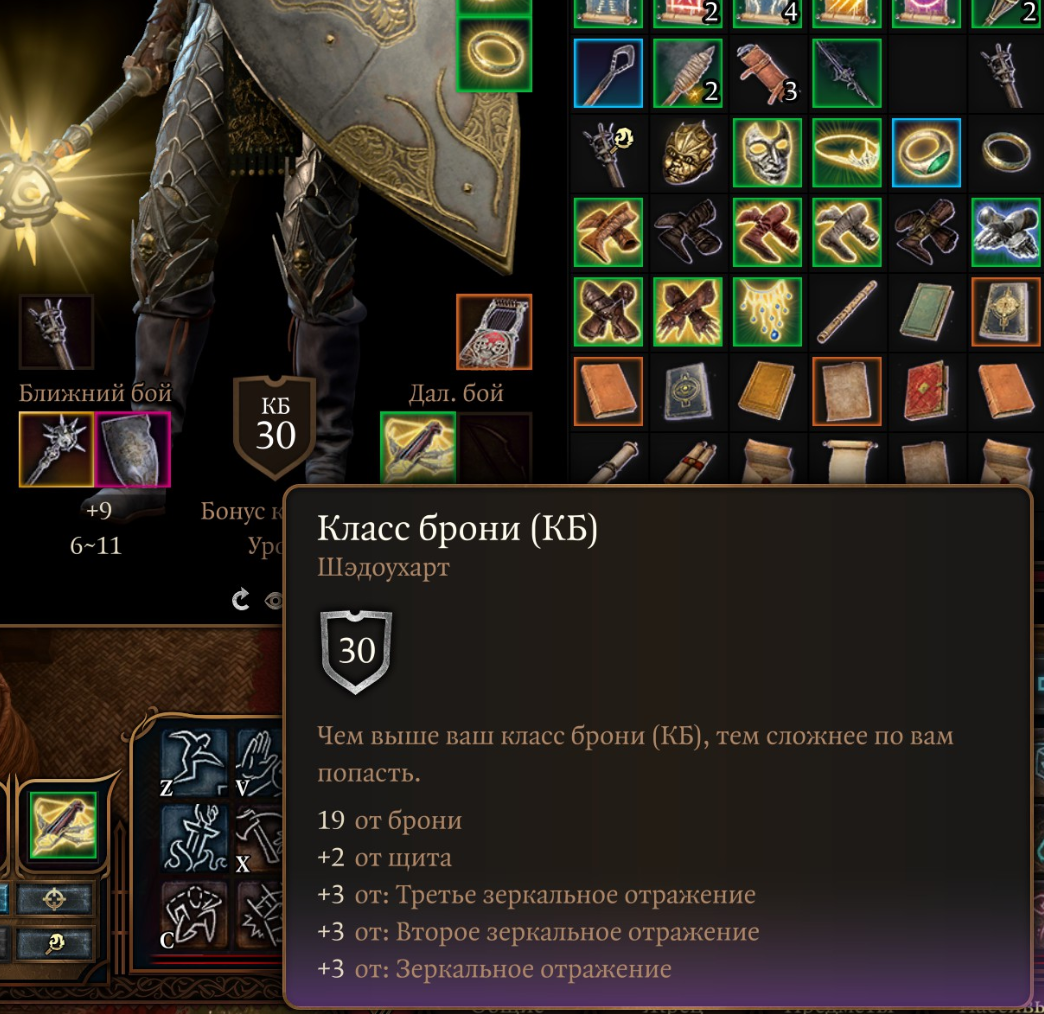This screenshot has height=1014, width=1044.
Task: Pick the white mask with glowing eyes
Action: click(x=767, y=153)
